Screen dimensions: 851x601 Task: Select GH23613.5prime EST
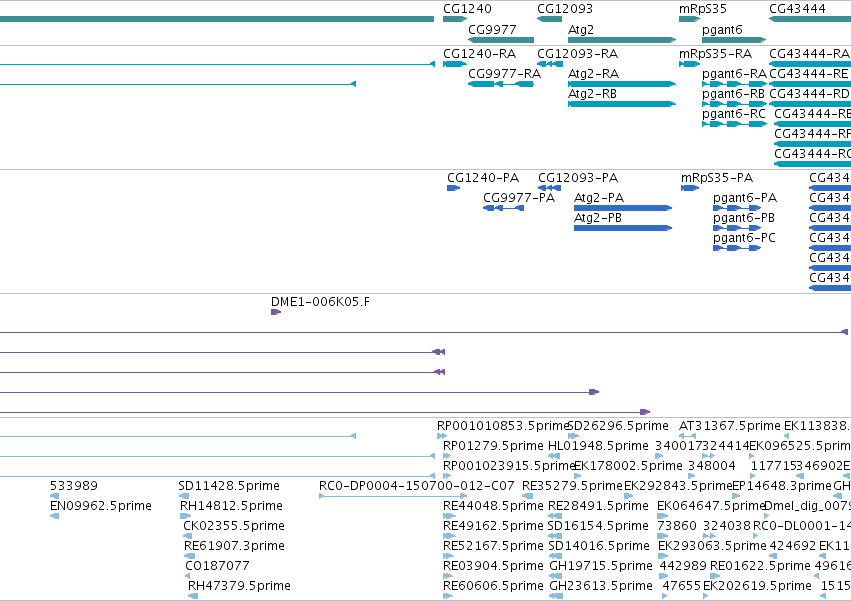click(556, 596)
